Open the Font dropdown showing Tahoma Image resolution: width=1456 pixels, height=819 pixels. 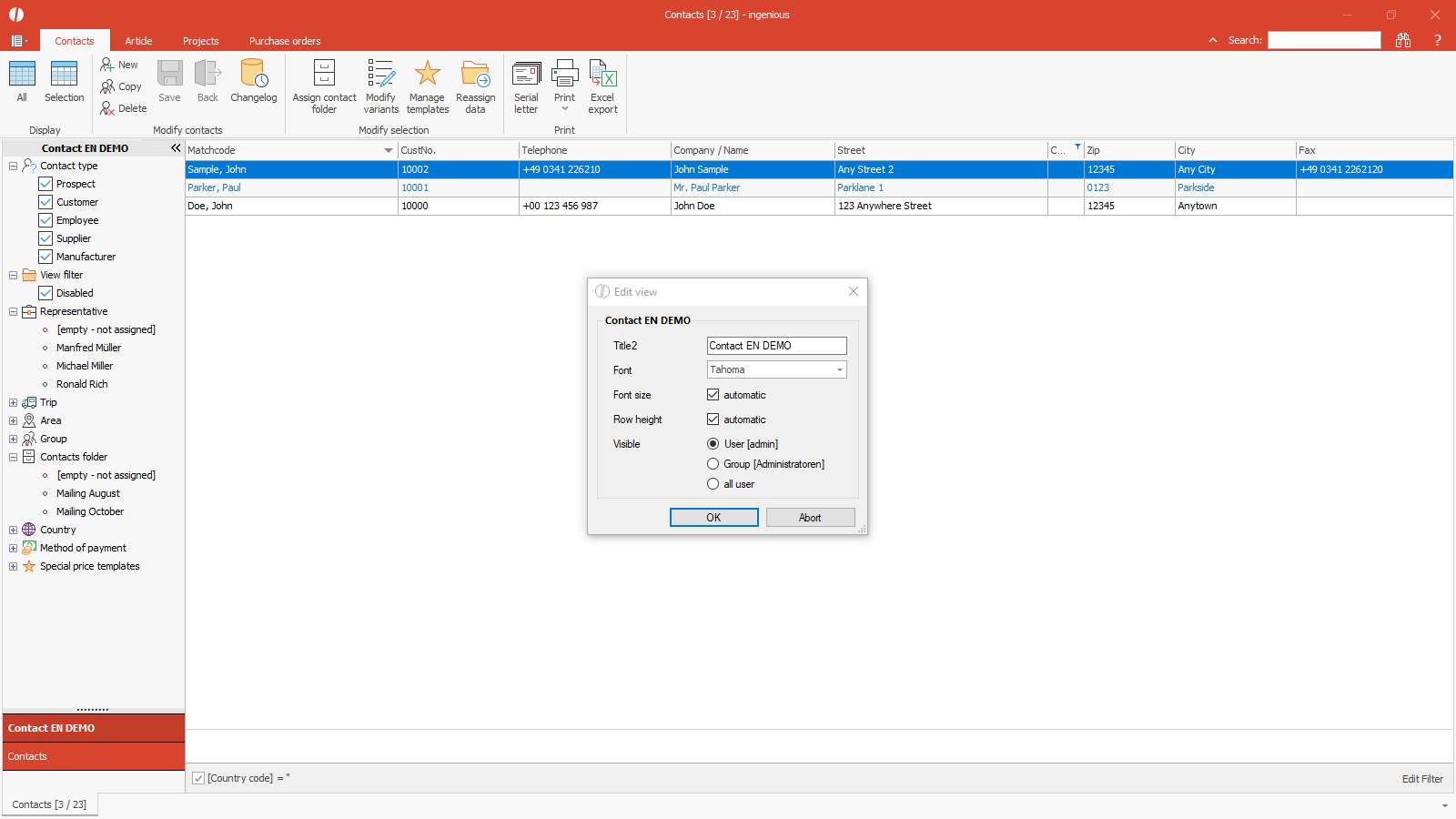[x=776, y=369]
